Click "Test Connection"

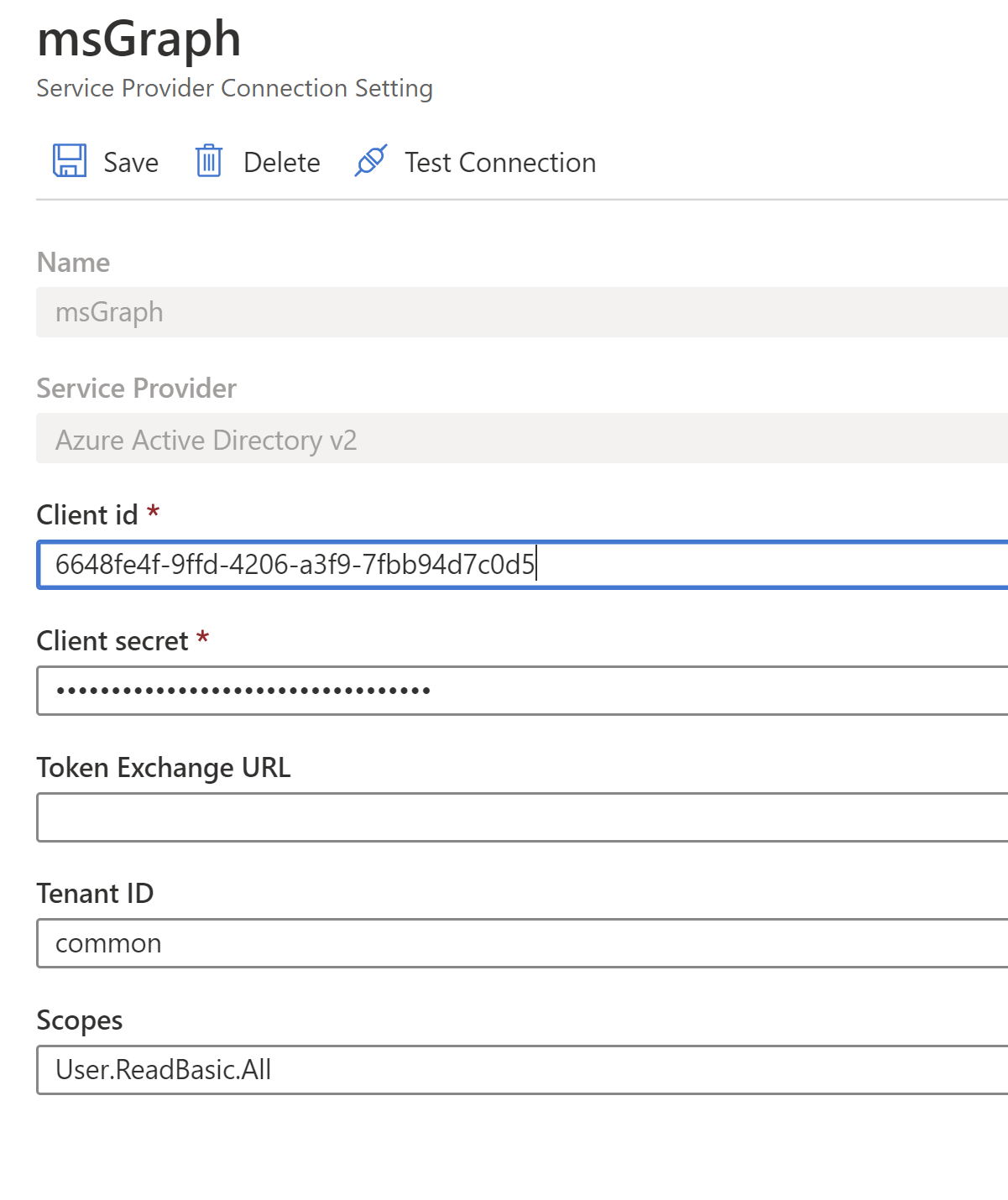click(x=500, y=163)
